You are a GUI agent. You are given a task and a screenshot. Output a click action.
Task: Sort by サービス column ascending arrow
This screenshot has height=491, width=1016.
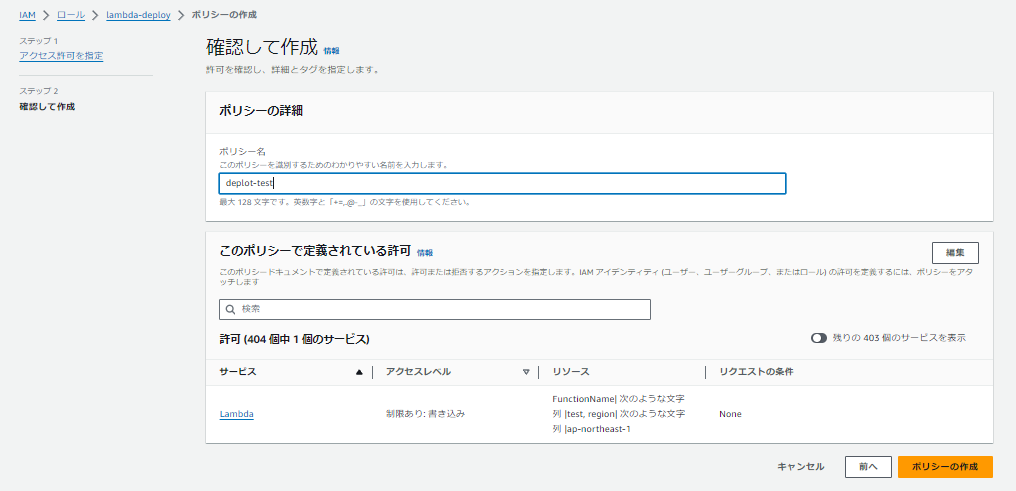[359, 372]
